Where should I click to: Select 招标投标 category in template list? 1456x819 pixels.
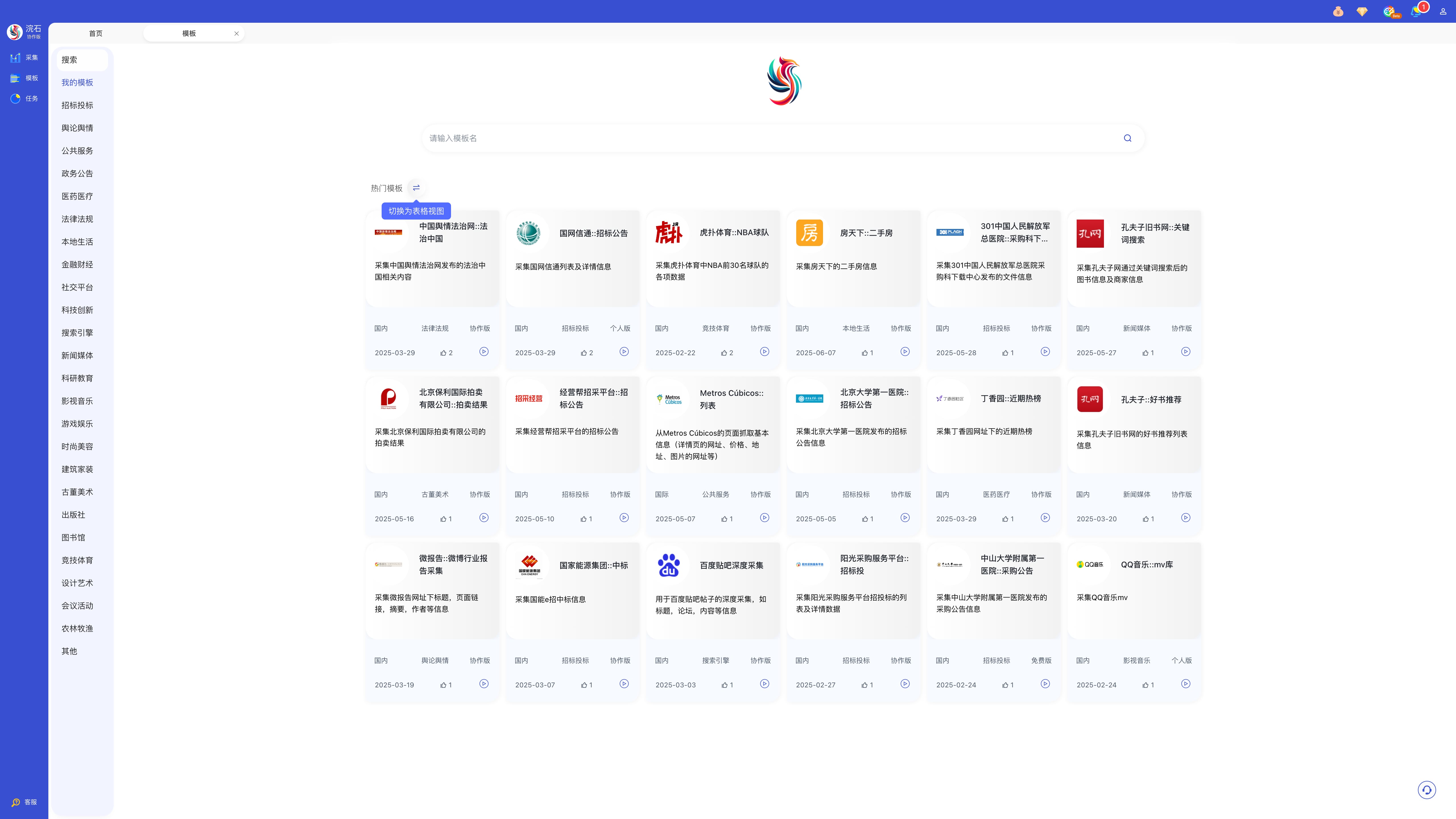click(x=77, y=105)
